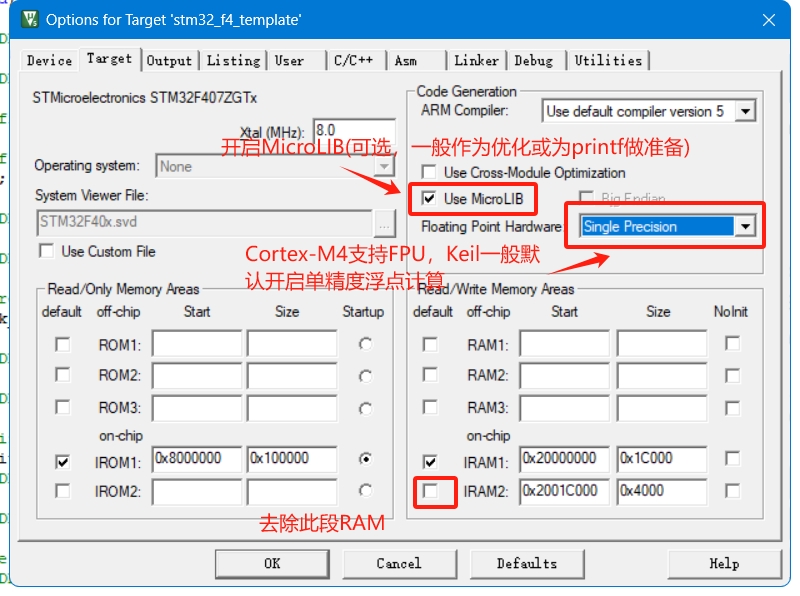Click the ROM1 Start address field
The height and width of the screenshot is (596, 800).
click(x=197, y=343)
